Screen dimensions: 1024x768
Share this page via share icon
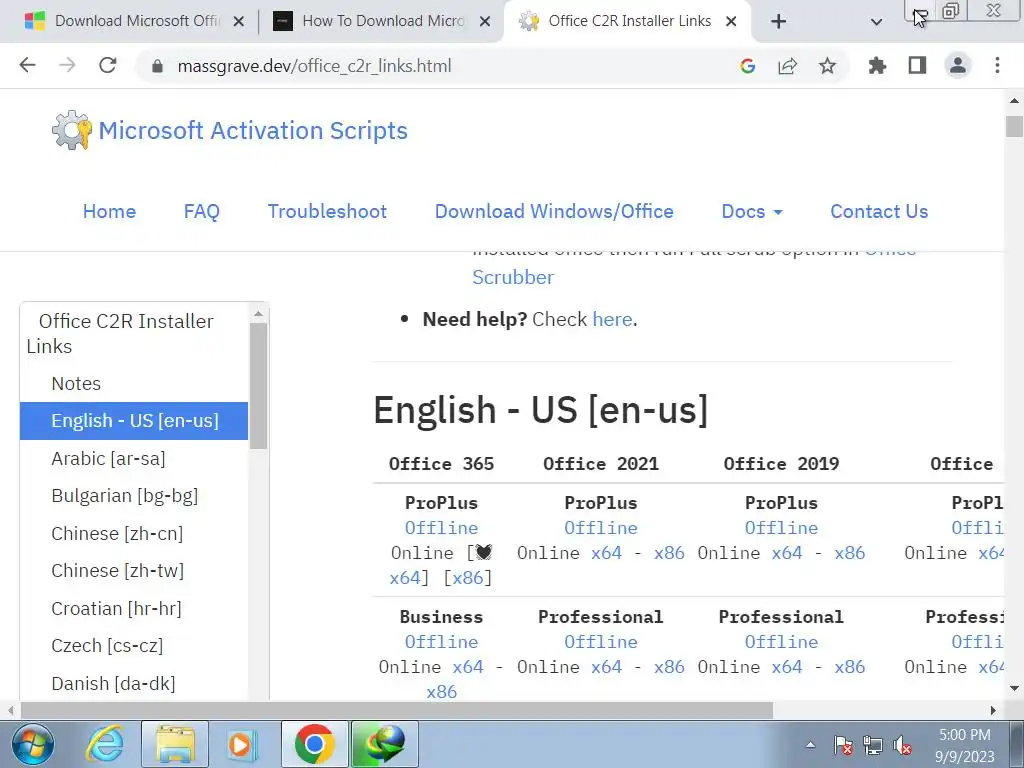pyautogui.click(x=788, y=65)
